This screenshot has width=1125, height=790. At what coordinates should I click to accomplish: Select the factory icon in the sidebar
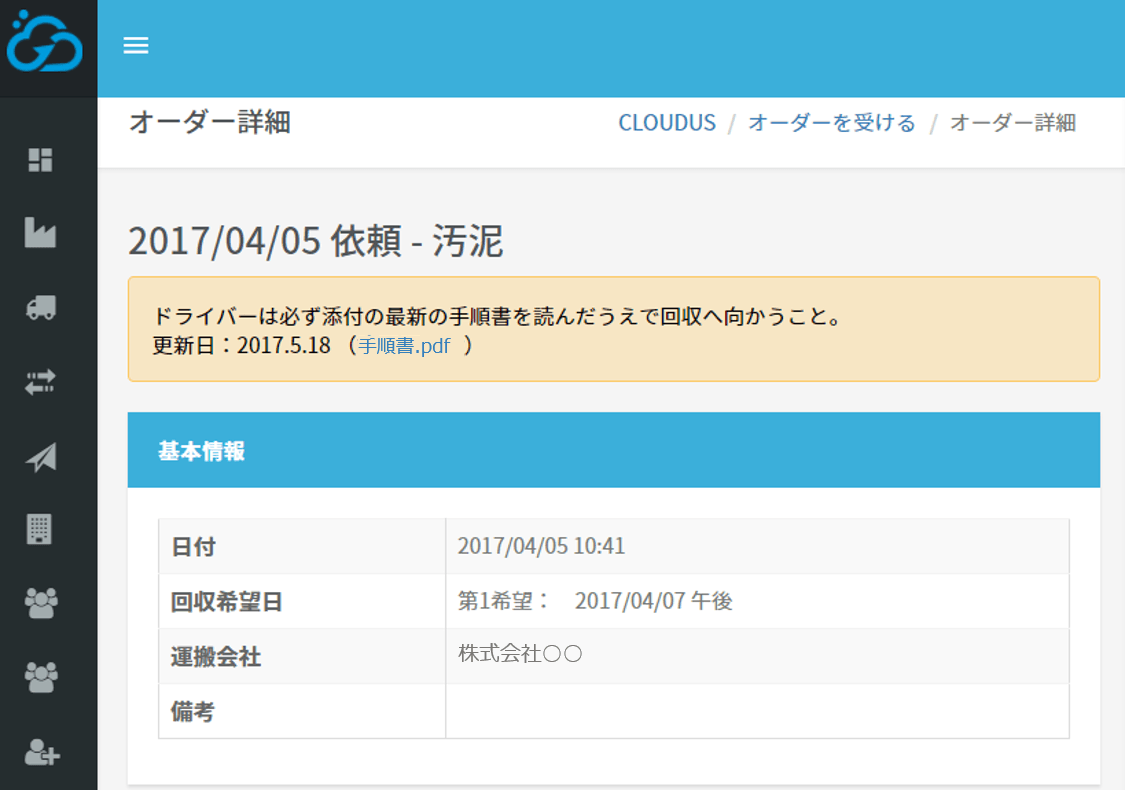[38, 234]
